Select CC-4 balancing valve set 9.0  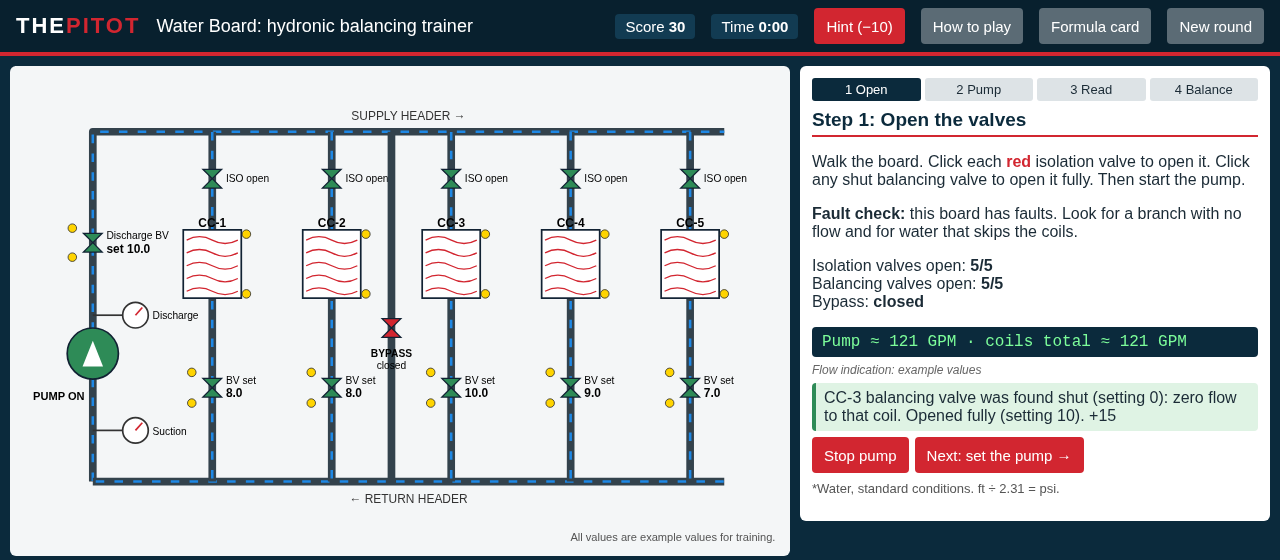[571, 388]
